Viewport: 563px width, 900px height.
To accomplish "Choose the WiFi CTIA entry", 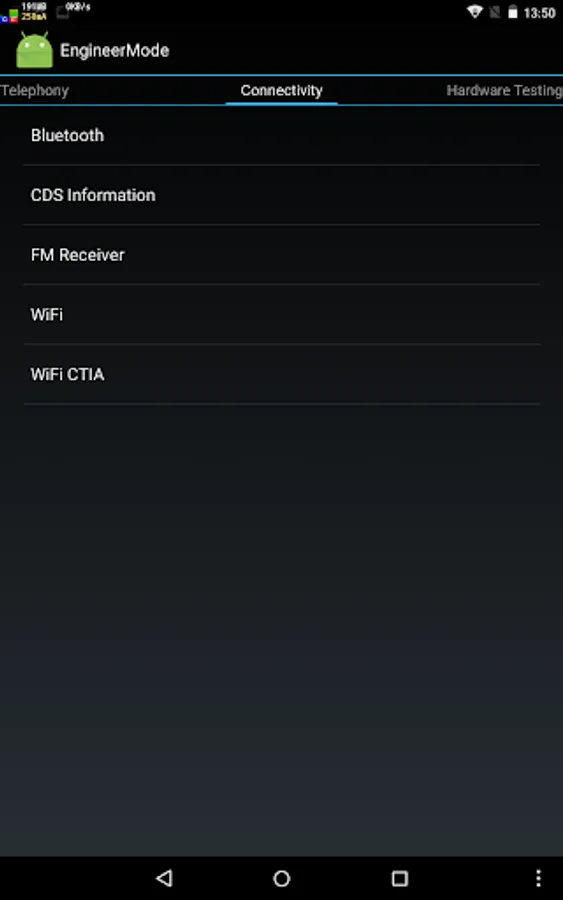I will (x=281, y=374).
